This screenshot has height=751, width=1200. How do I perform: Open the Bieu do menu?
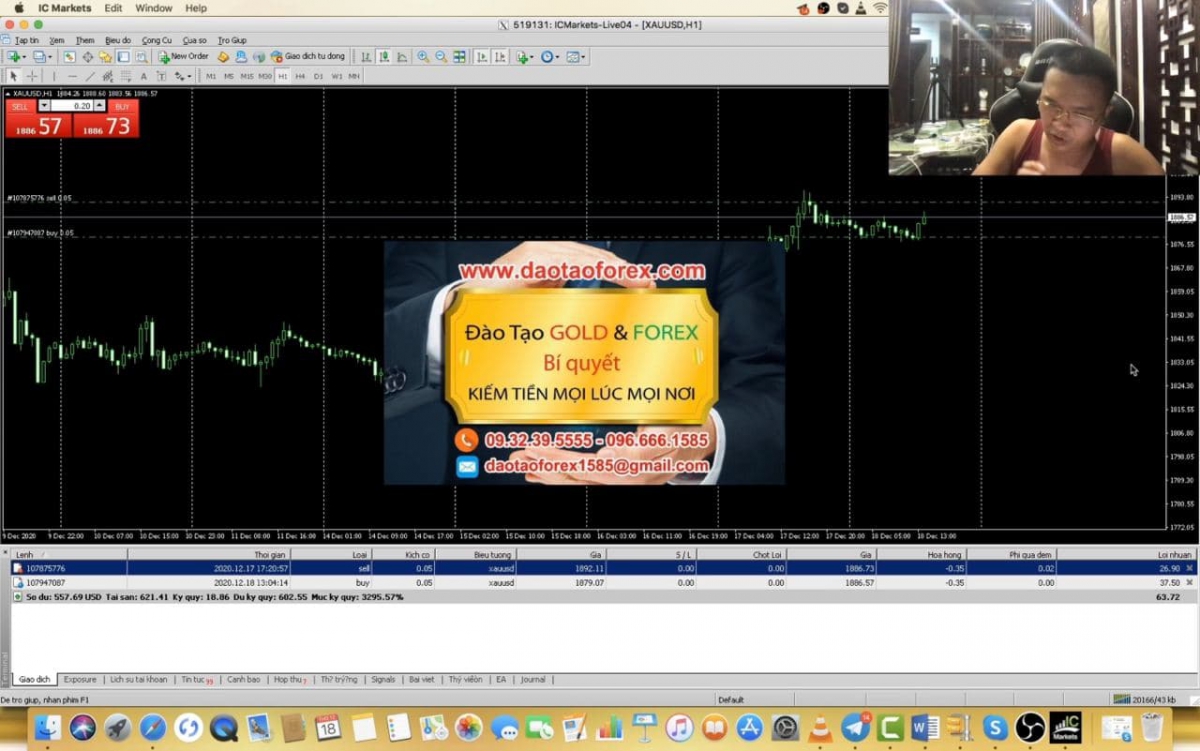[118, 40]
